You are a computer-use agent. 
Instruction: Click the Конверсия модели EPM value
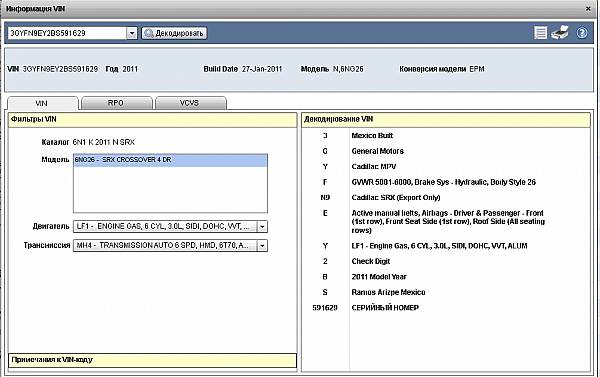tap(477, 69)
